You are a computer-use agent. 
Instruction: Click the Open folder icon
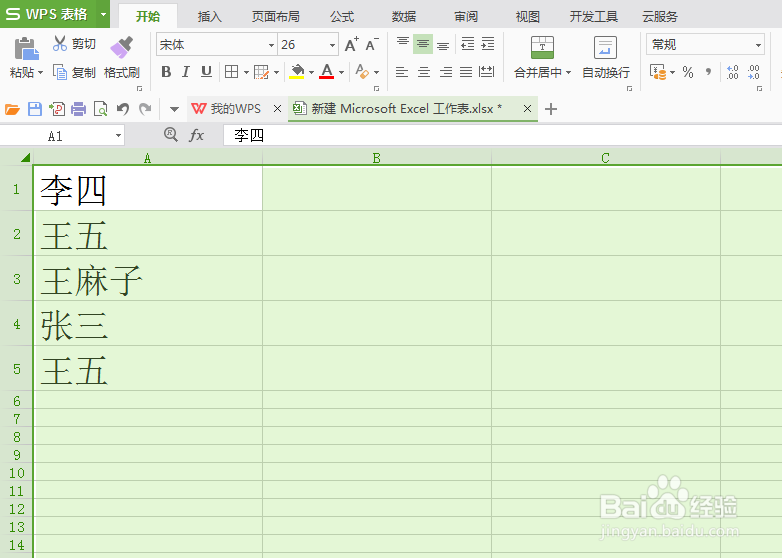[12, 109]
